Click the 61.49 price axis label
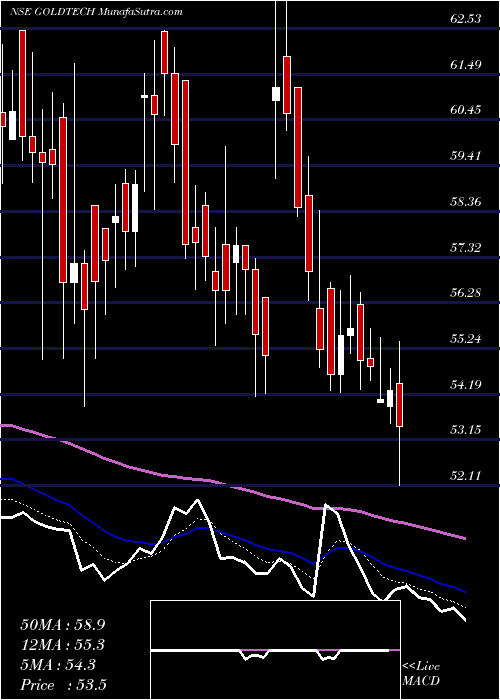 tap(466, 65)
